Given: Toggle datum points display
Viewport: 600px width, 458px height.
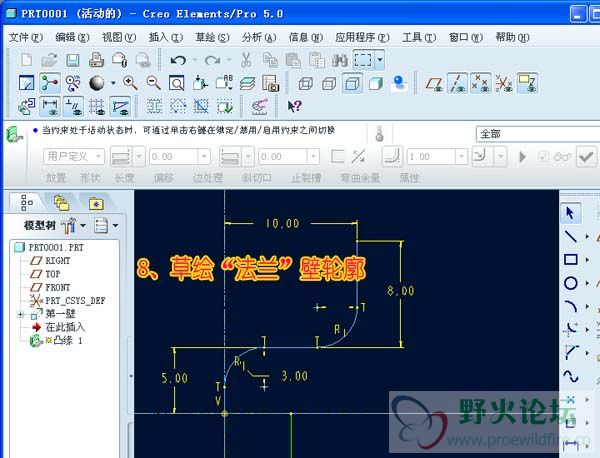Looking at the screenshot, I should [x=481, y=83].
